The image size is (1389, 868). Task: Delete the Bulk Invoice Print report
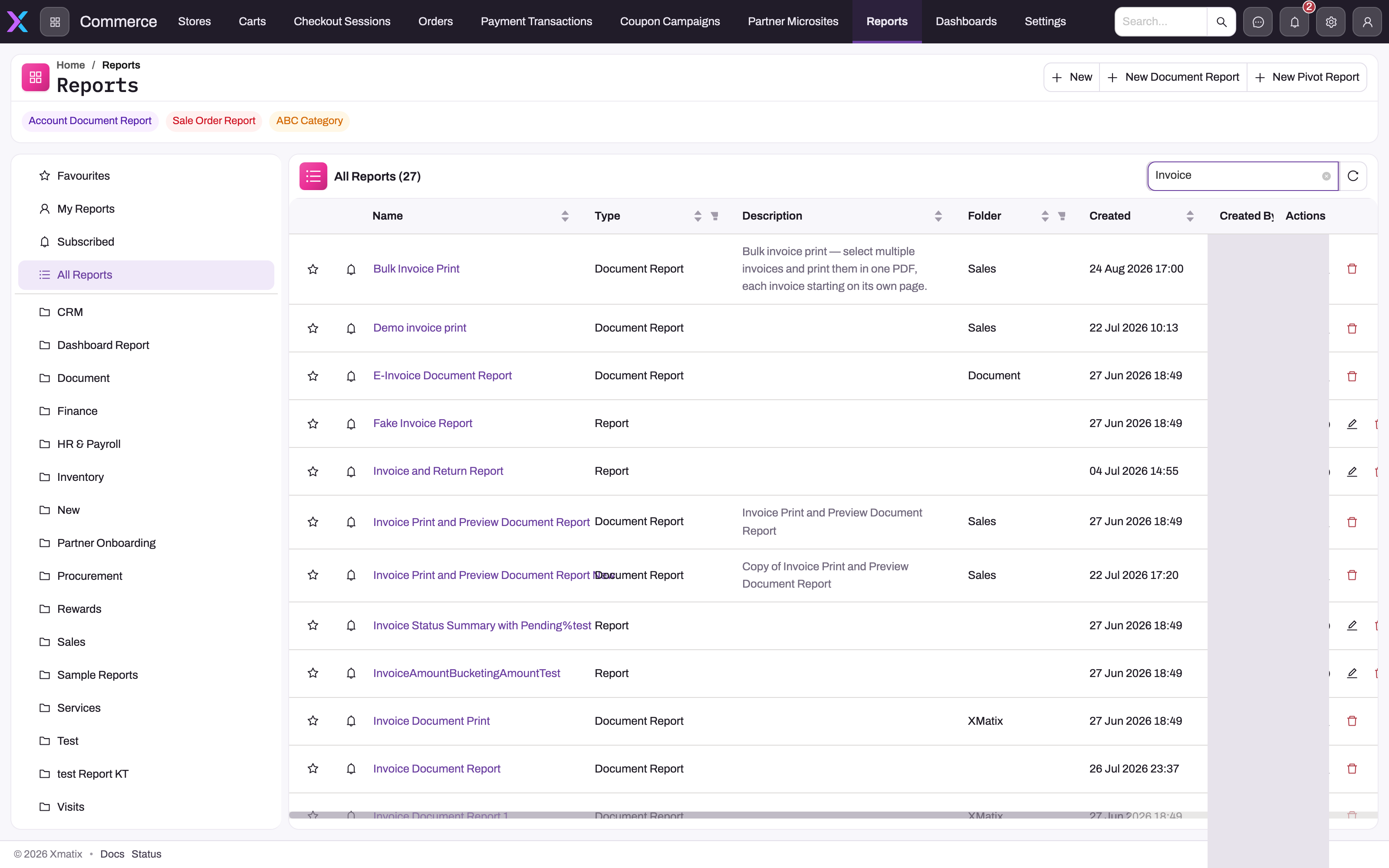click(1352, 269)
